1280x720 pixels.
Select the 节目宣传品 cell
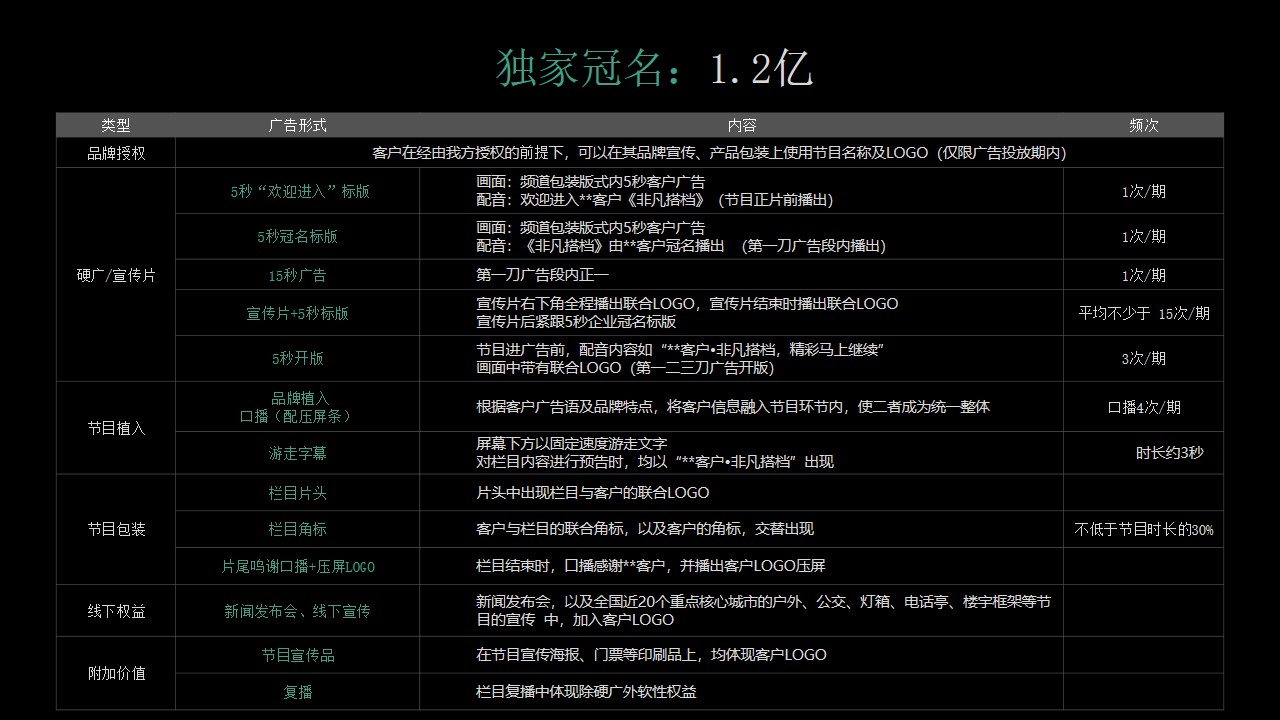pyautogui.click(x=297, y=655)
